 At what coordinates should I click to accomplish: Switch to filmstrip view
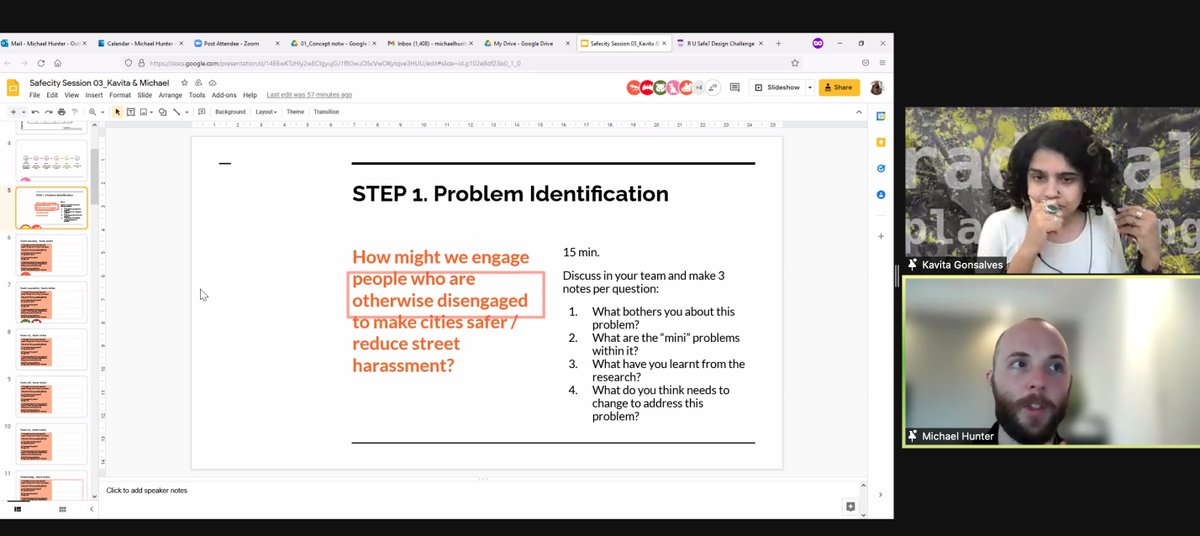(x=17, y=509)
